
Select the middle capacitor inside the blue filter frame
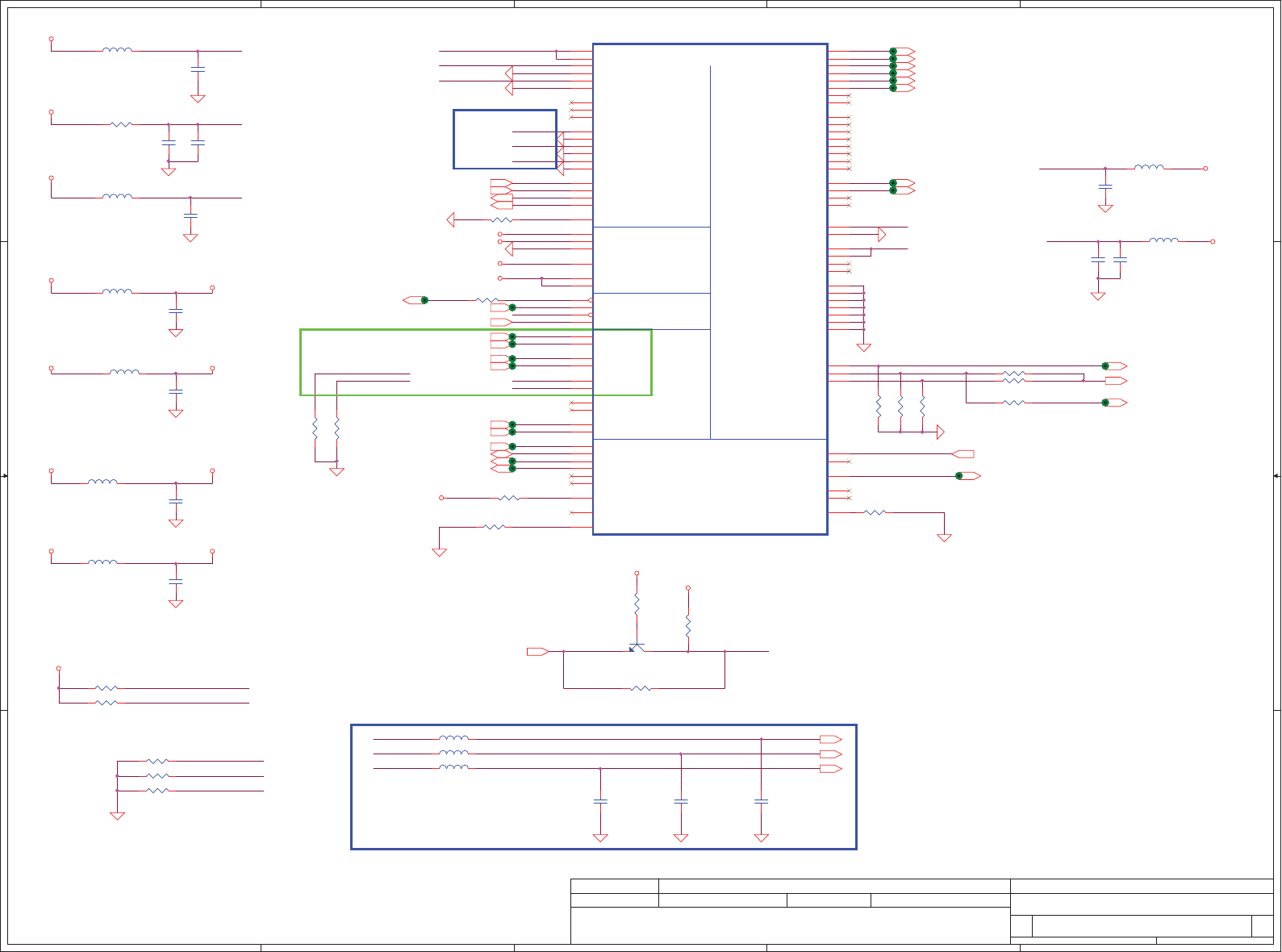[681, 801]
